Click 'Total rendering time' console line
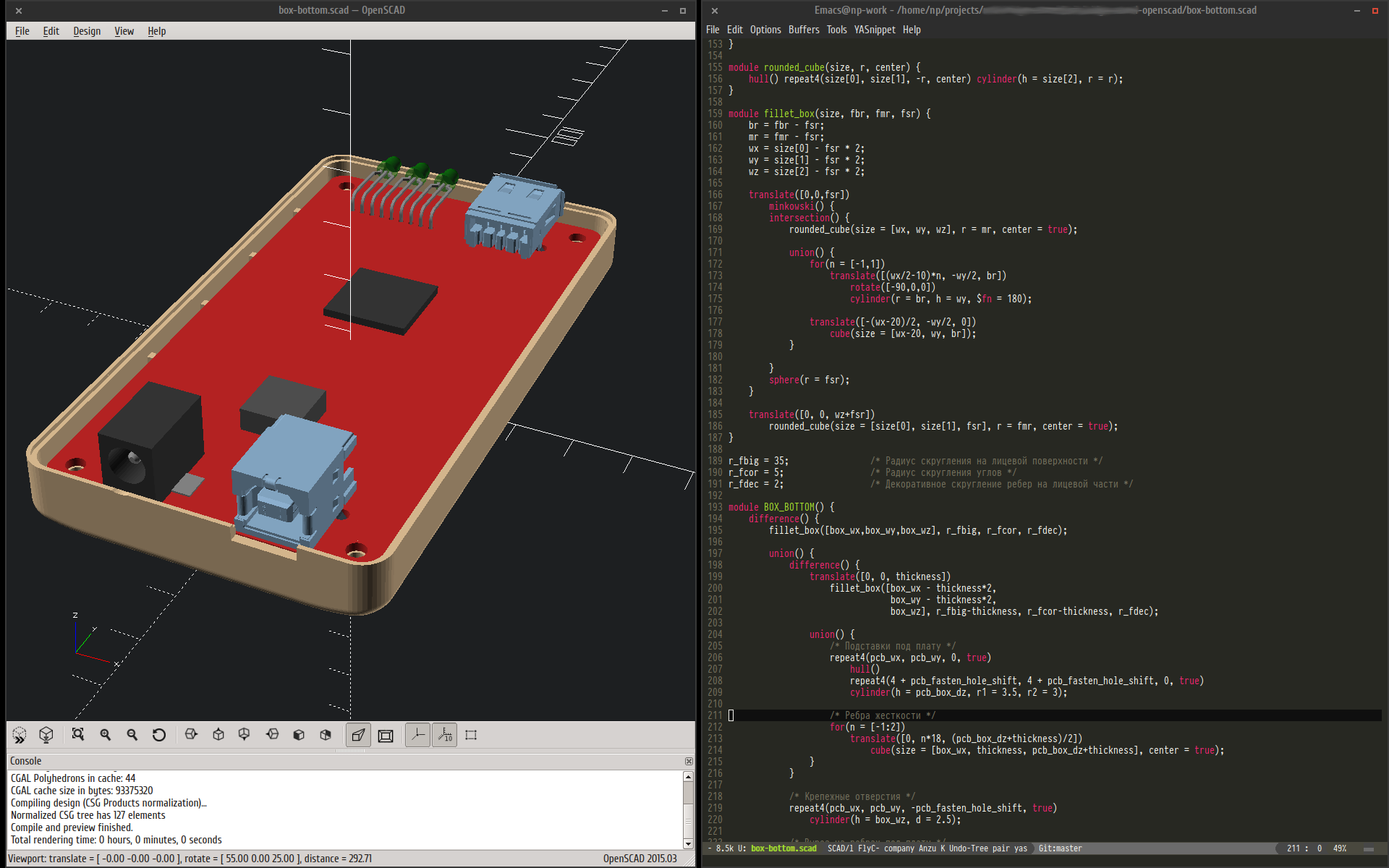The image size is (1389, 868). 116,840
